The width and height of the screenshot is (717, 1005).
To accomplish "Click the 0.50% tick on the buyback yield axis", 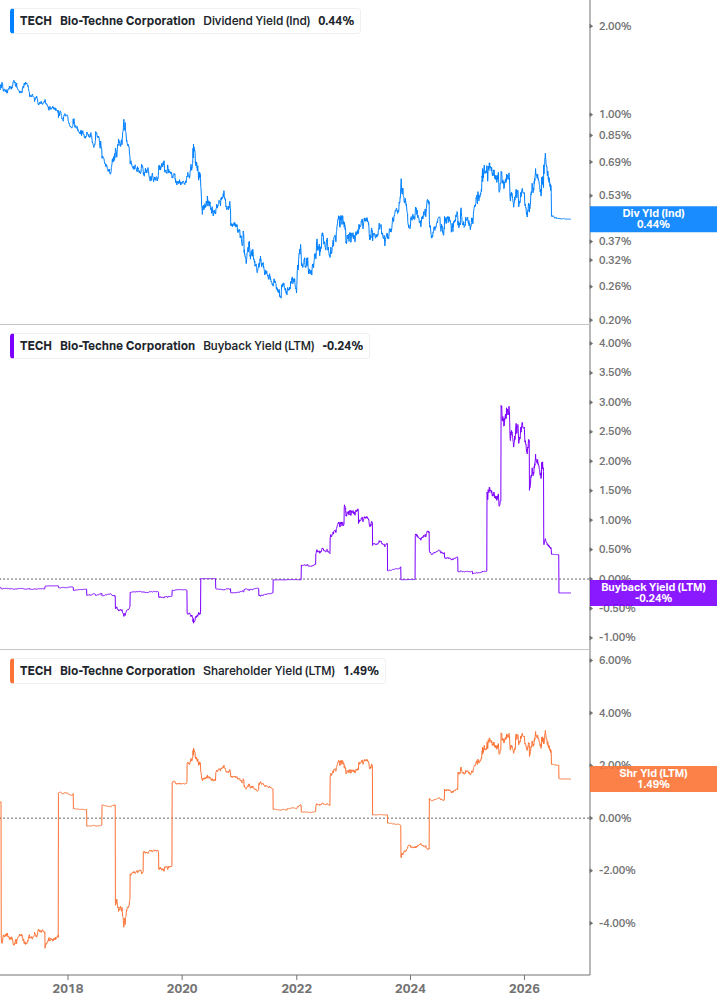I will [x=615, y=549].
